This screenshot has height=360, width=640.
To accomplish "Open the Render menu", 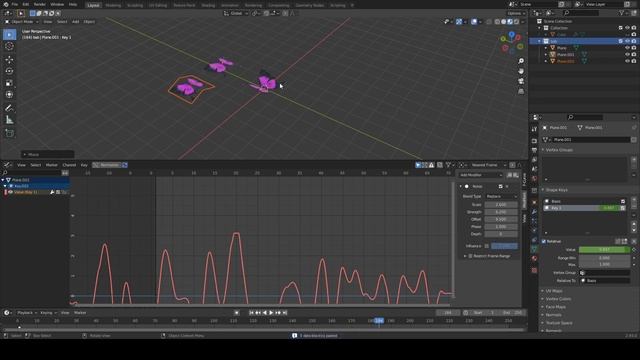I will [40, 4].
